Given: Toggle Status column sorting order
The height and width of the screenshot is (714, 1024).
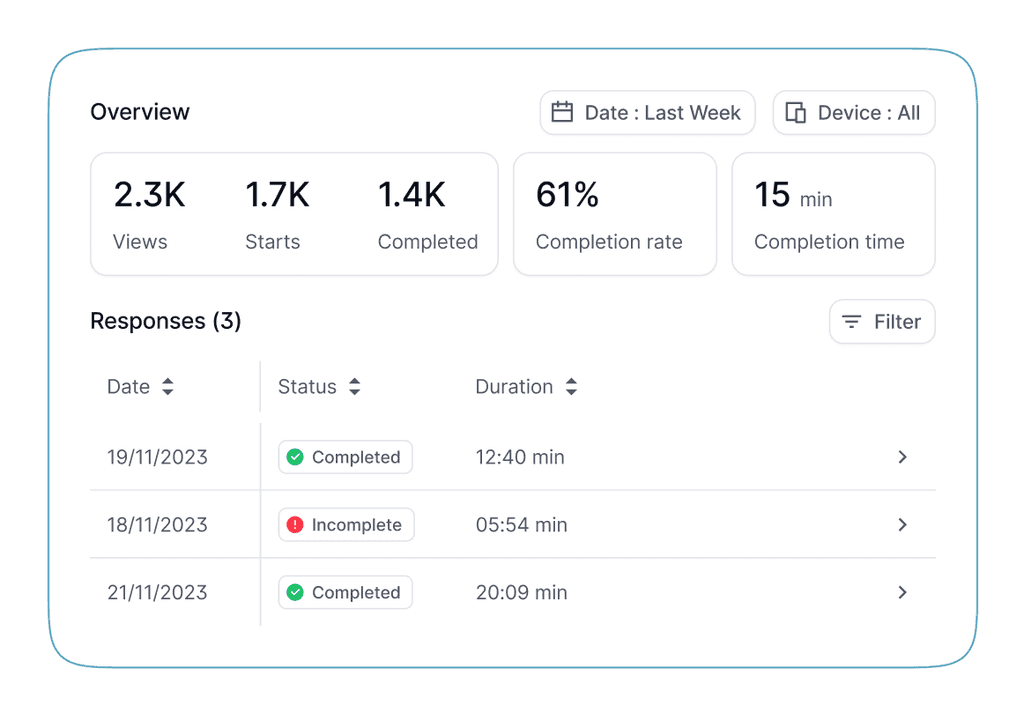Looking at the screenshot, I should click(x=355, y=387).
